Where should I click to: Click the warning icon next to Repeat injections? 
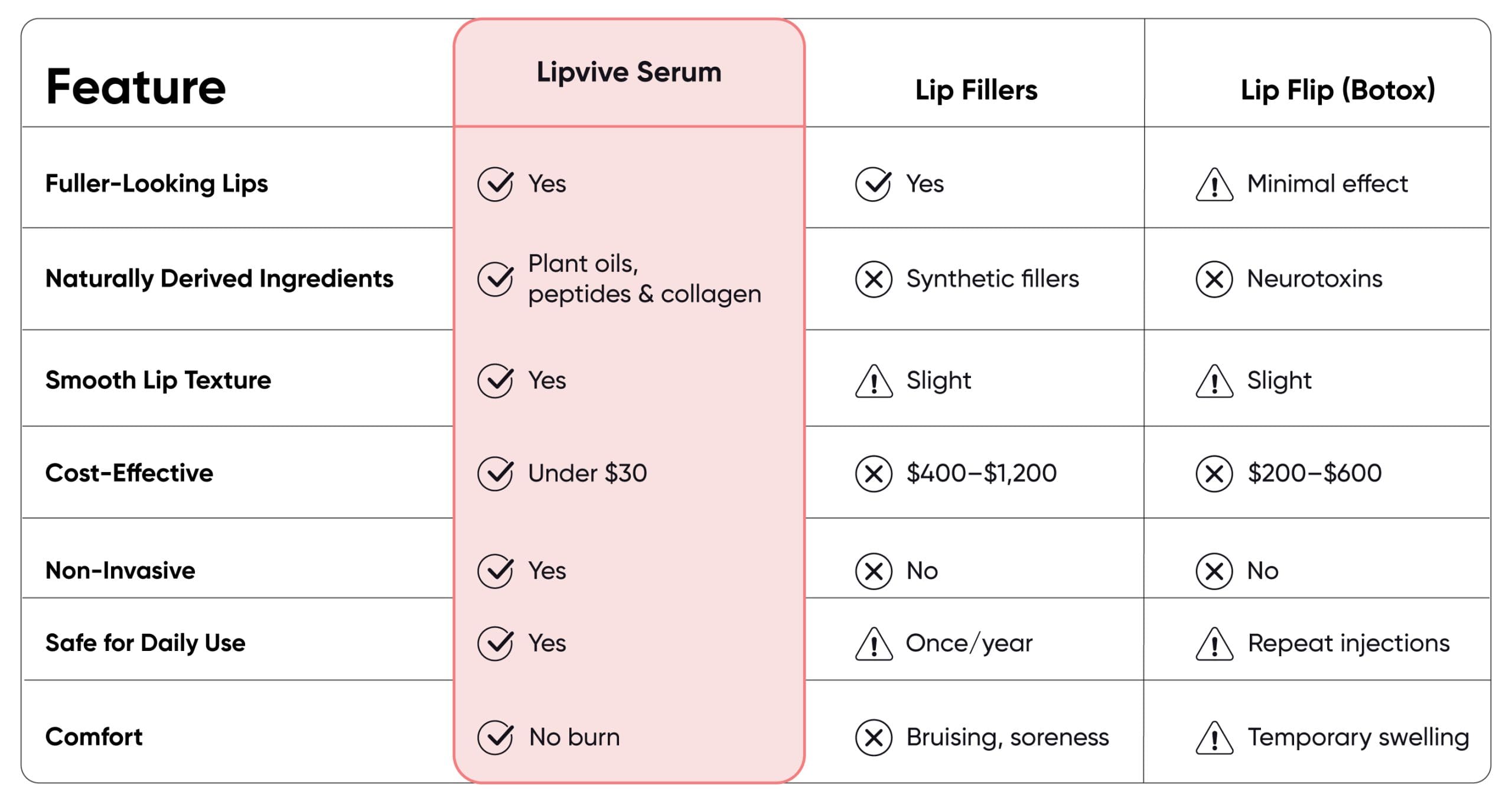[x=1214, y=643]
